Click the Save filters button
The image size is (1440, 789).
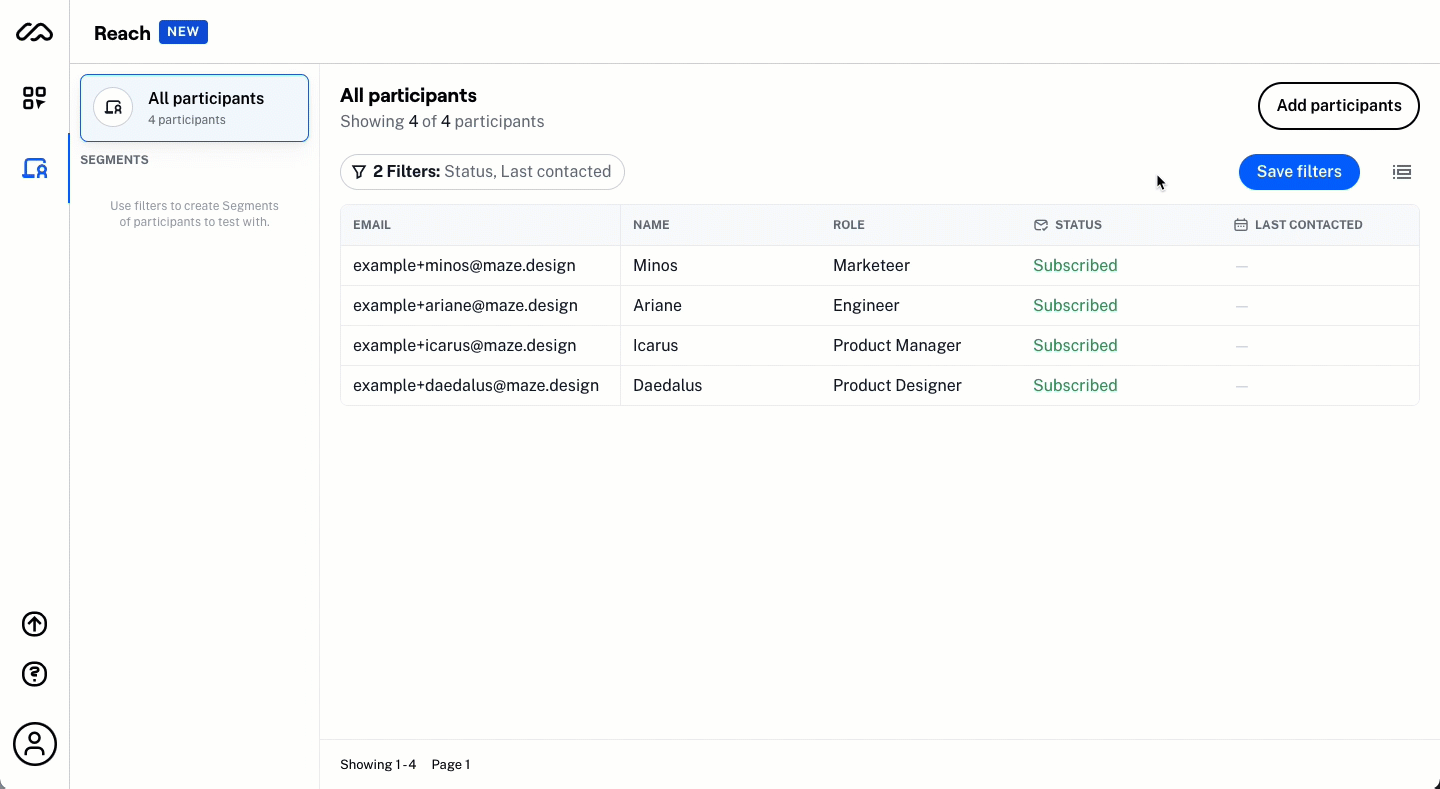point(1298,172)
